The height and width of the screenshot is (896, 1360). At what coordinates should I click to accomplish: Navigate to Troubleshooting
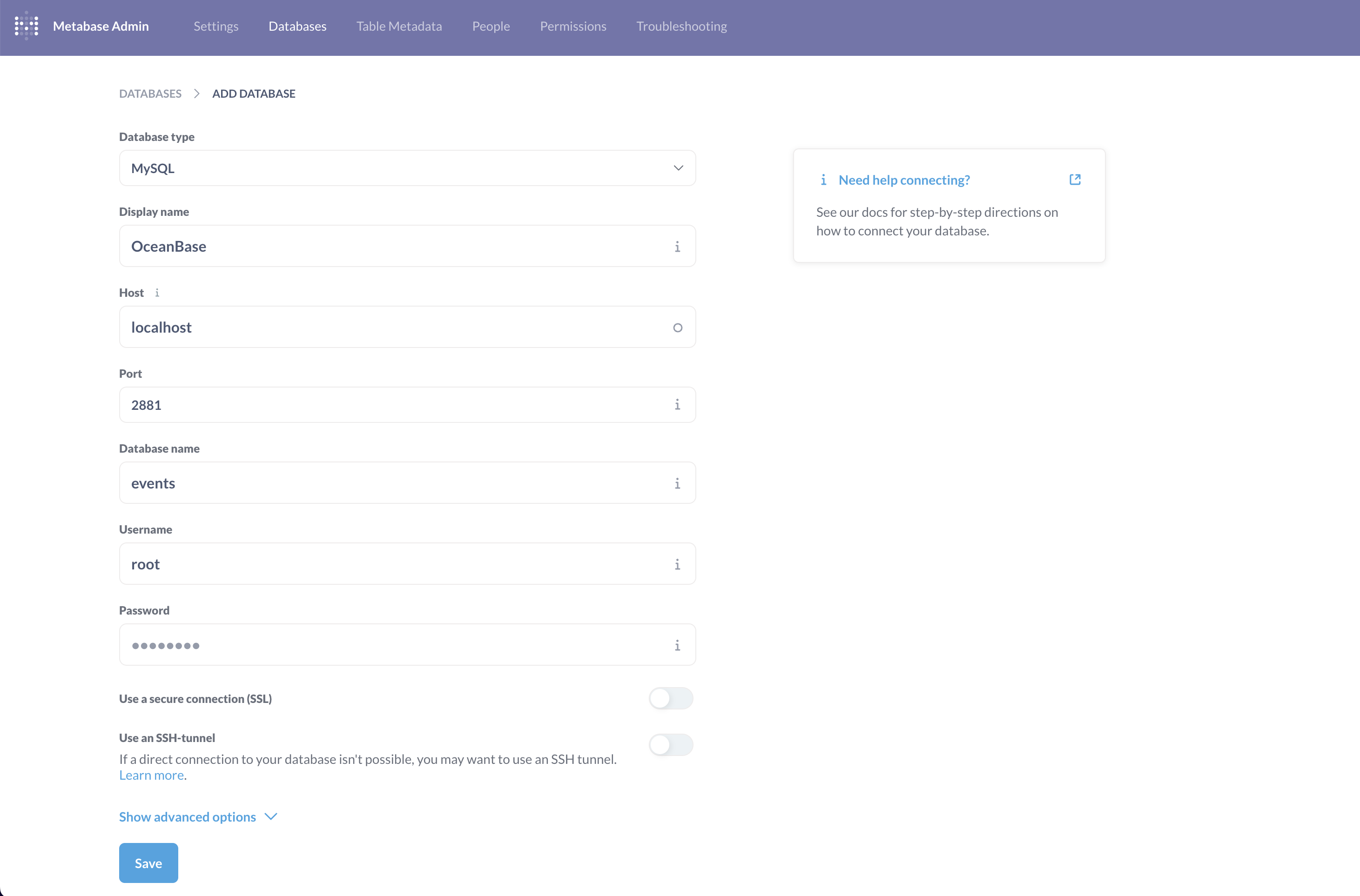(x=681, y=27)
